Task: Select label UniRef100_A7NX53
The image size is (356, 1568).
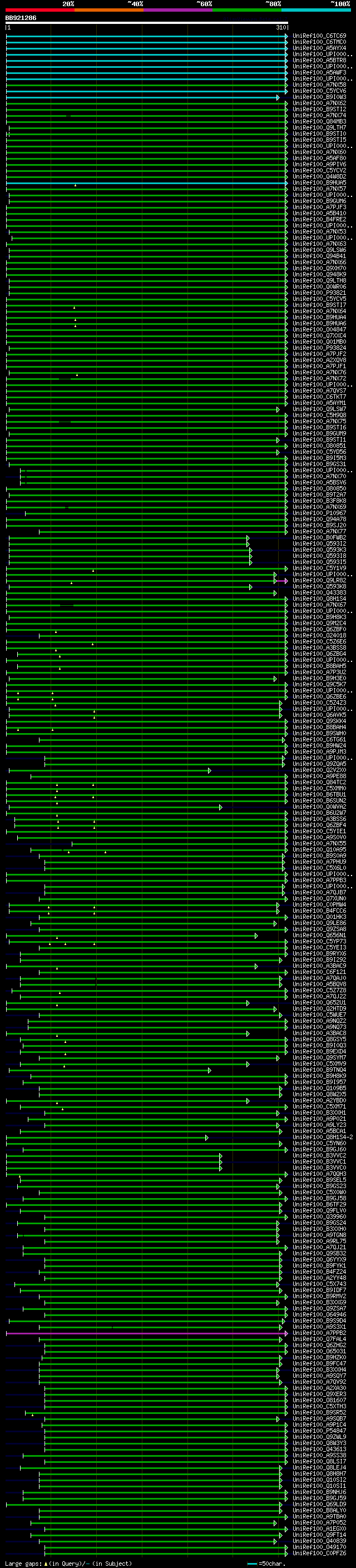Action: click(319, 231)
